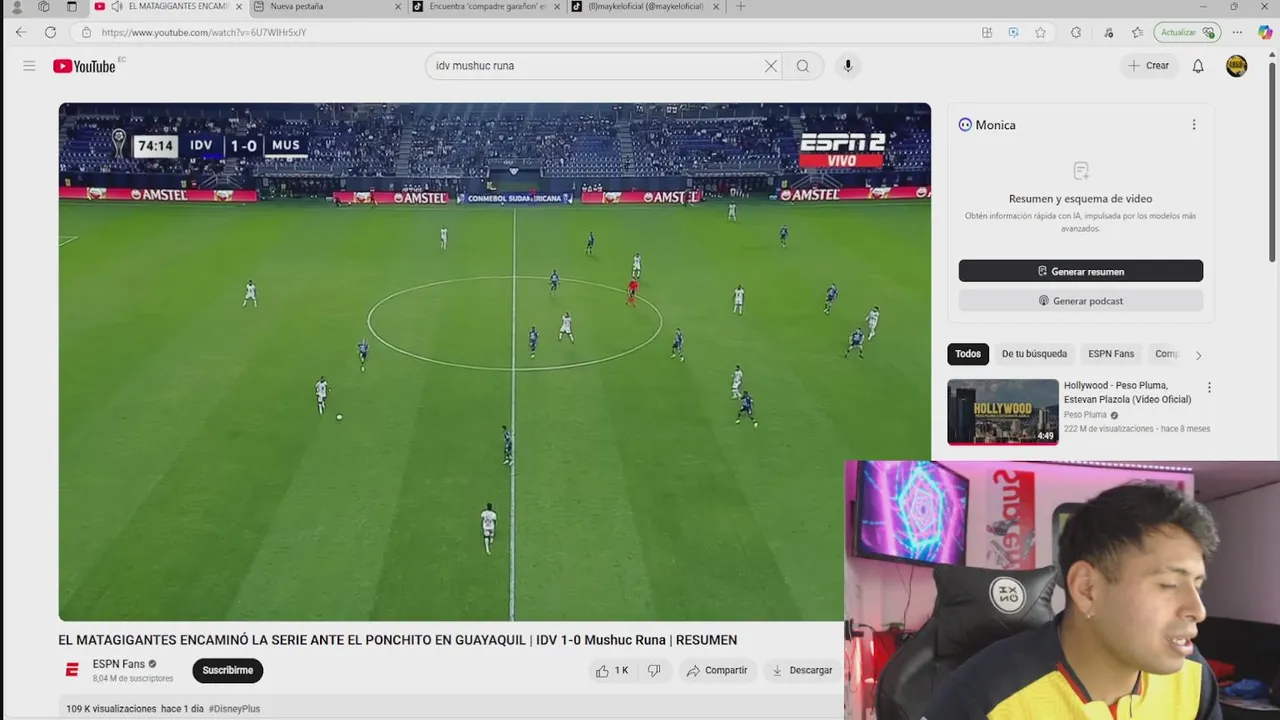The width and height of the screenshot is (1280, 720).
Task: Add this page to favorites star
Action: [1040, 32]
